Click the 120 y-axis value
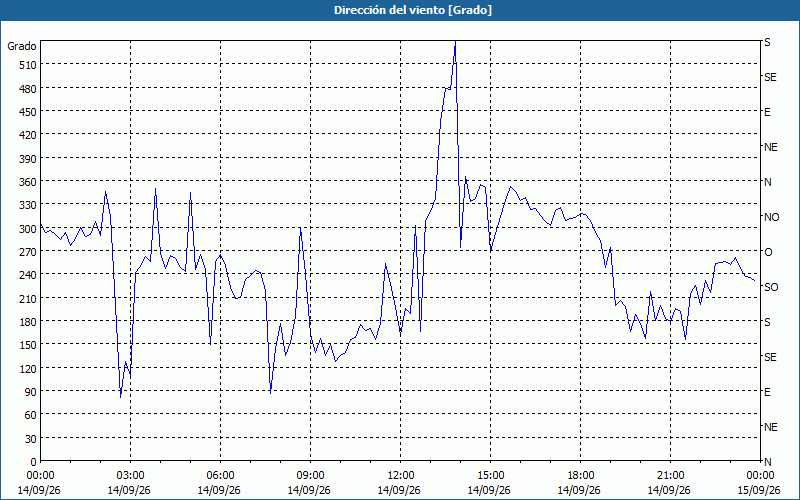This screenshot has height=500, width=800. tap(28, 369)
